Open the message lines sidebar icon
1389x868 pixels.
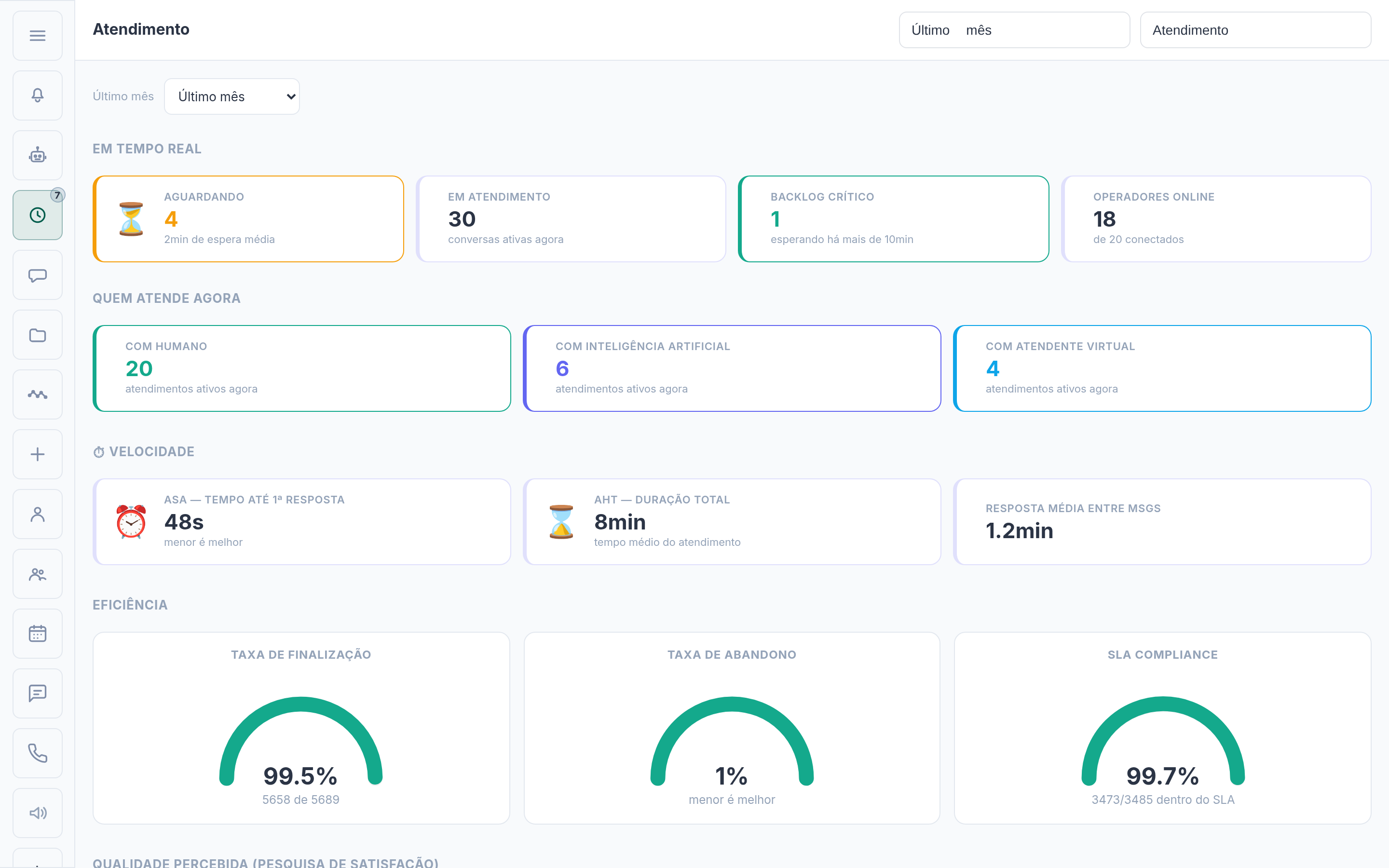[x=37, y=693]
